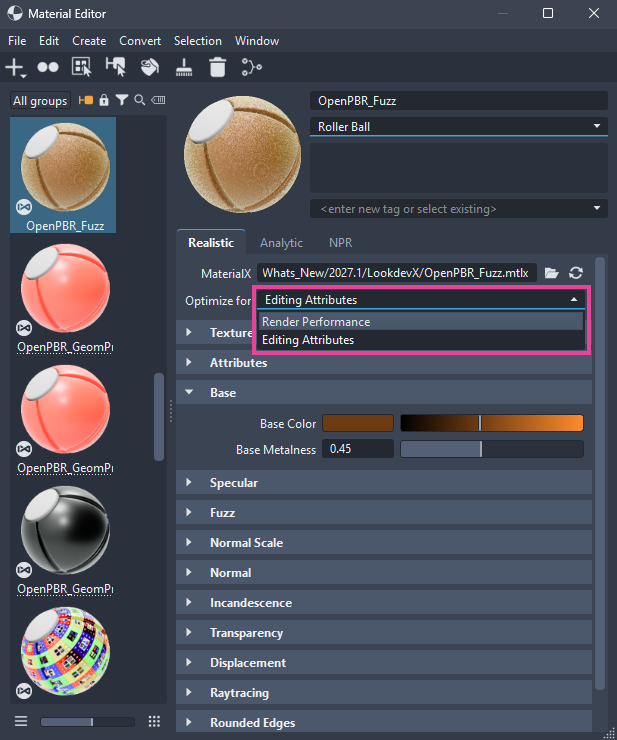Expand the Raytracing section
Screen dimensions: 617x740
[x=384, y=692]
